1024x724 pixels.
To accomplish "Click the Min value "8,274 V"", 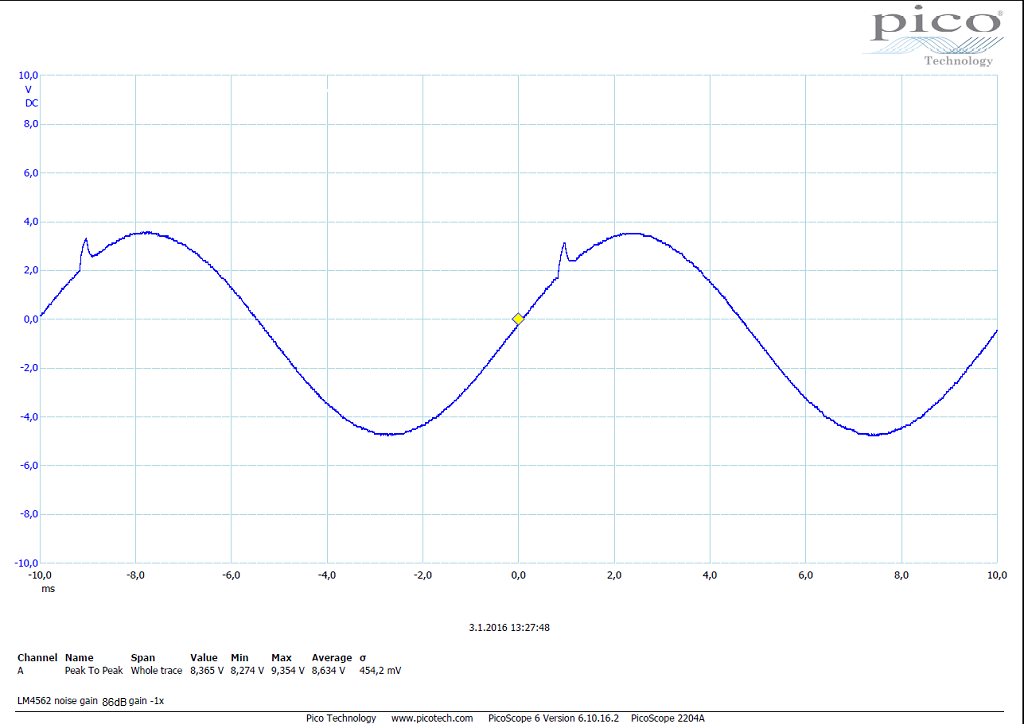I will click(x=248, y=670).
